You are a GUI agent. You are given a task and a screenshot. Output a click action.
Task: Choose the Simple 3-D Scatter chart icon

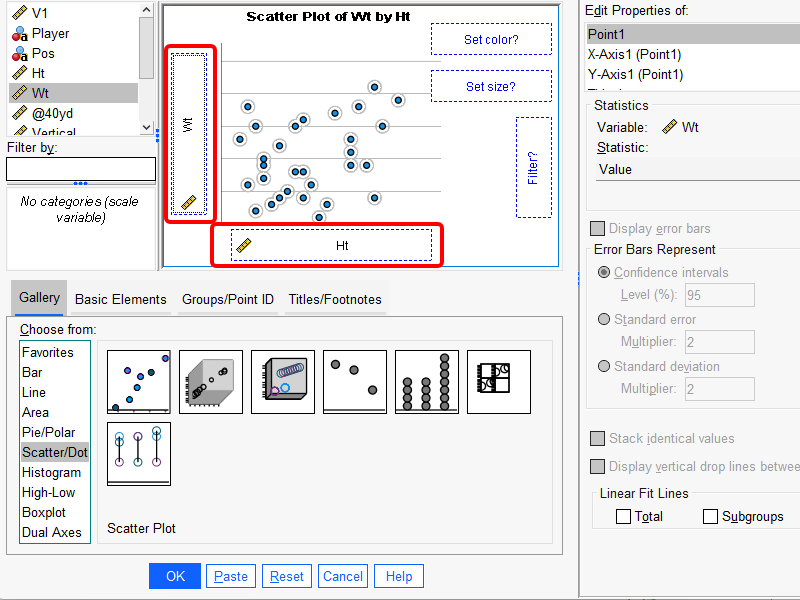[x=210, y=382]
